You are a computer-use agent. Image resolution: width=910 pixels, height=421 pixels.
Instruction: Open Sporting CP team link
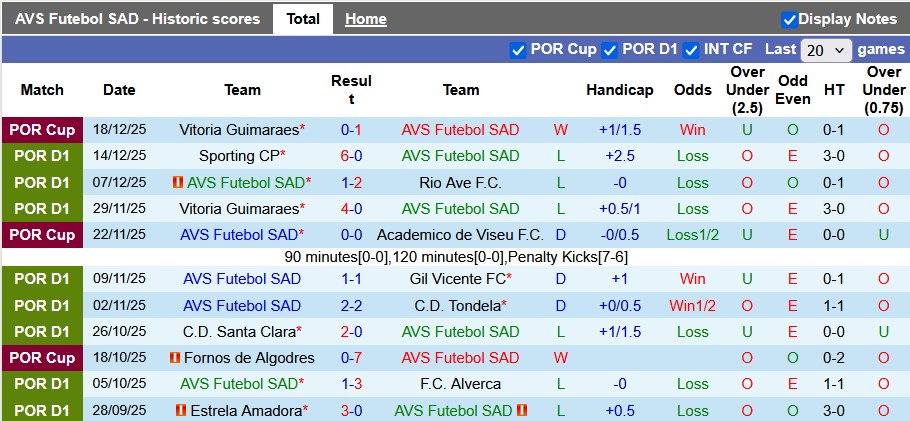[239, 156]
